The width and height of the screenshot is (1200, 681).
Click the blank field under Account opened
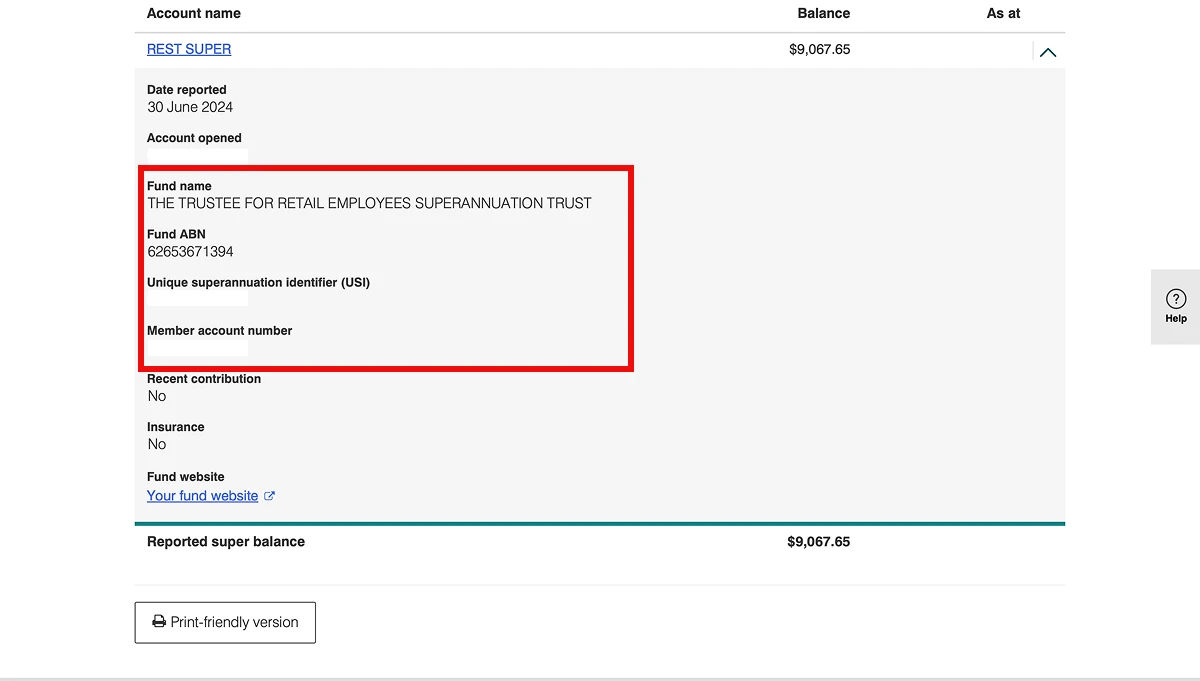coord(197,155)
